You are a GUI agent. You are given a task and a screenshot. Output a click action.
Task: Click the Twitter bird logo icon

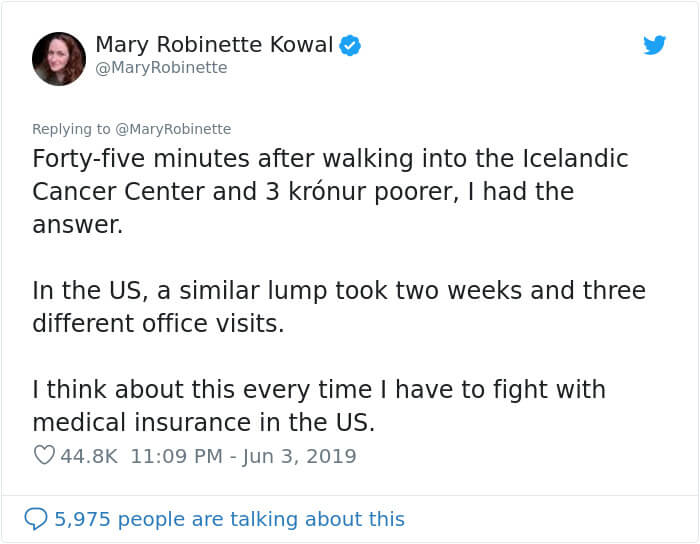tap(654, 45)
